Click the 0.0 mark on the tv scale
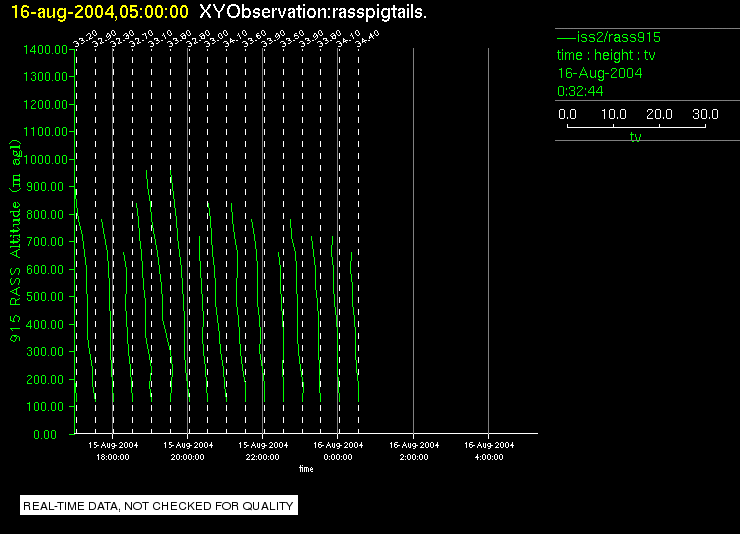Image resolution: width=740 pixels, height=534 pixels. click(x=567, y=114)
